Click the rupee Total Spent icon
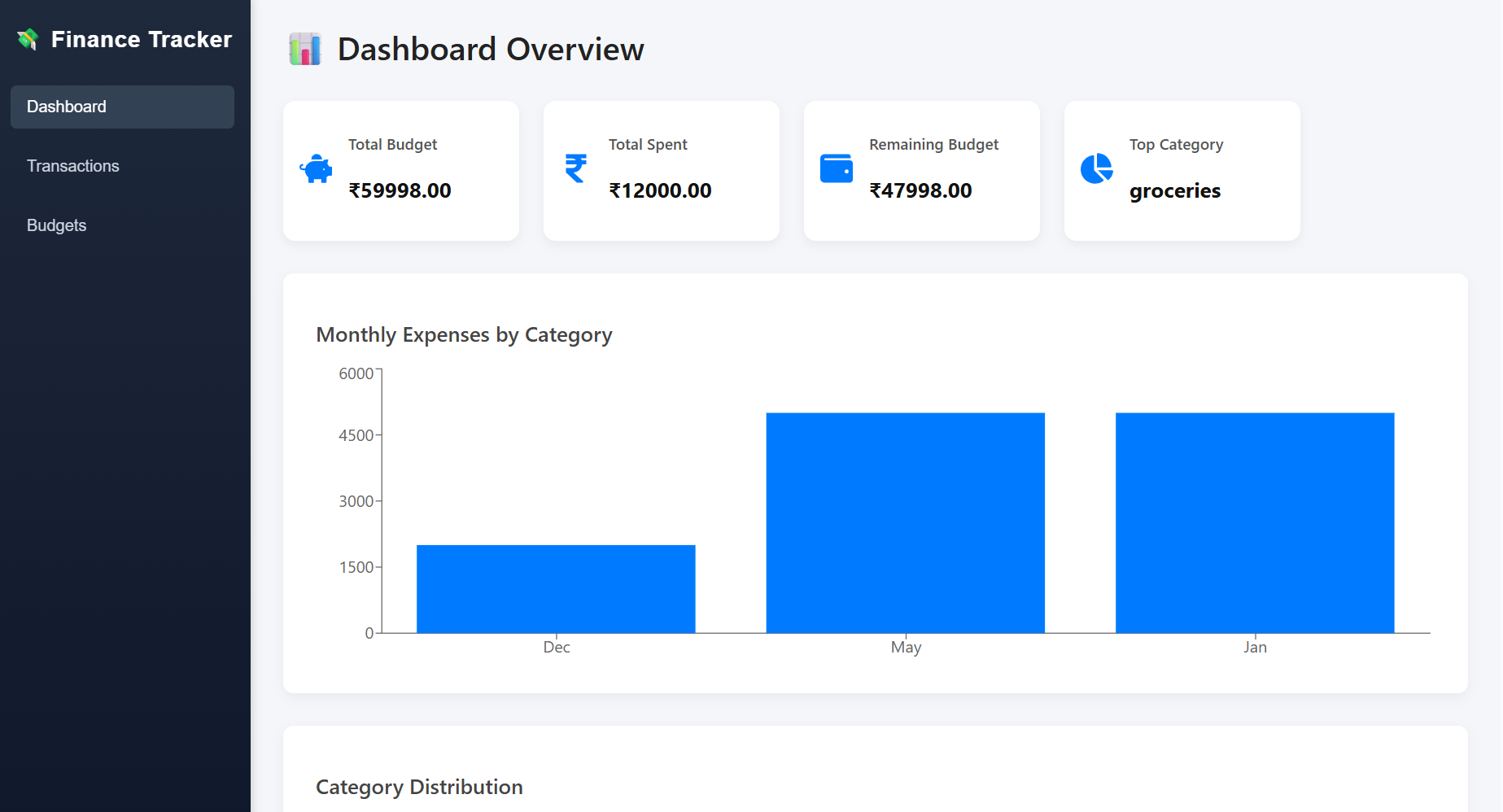Viewport: 1503px width, 812px height. tap(576, 168)
